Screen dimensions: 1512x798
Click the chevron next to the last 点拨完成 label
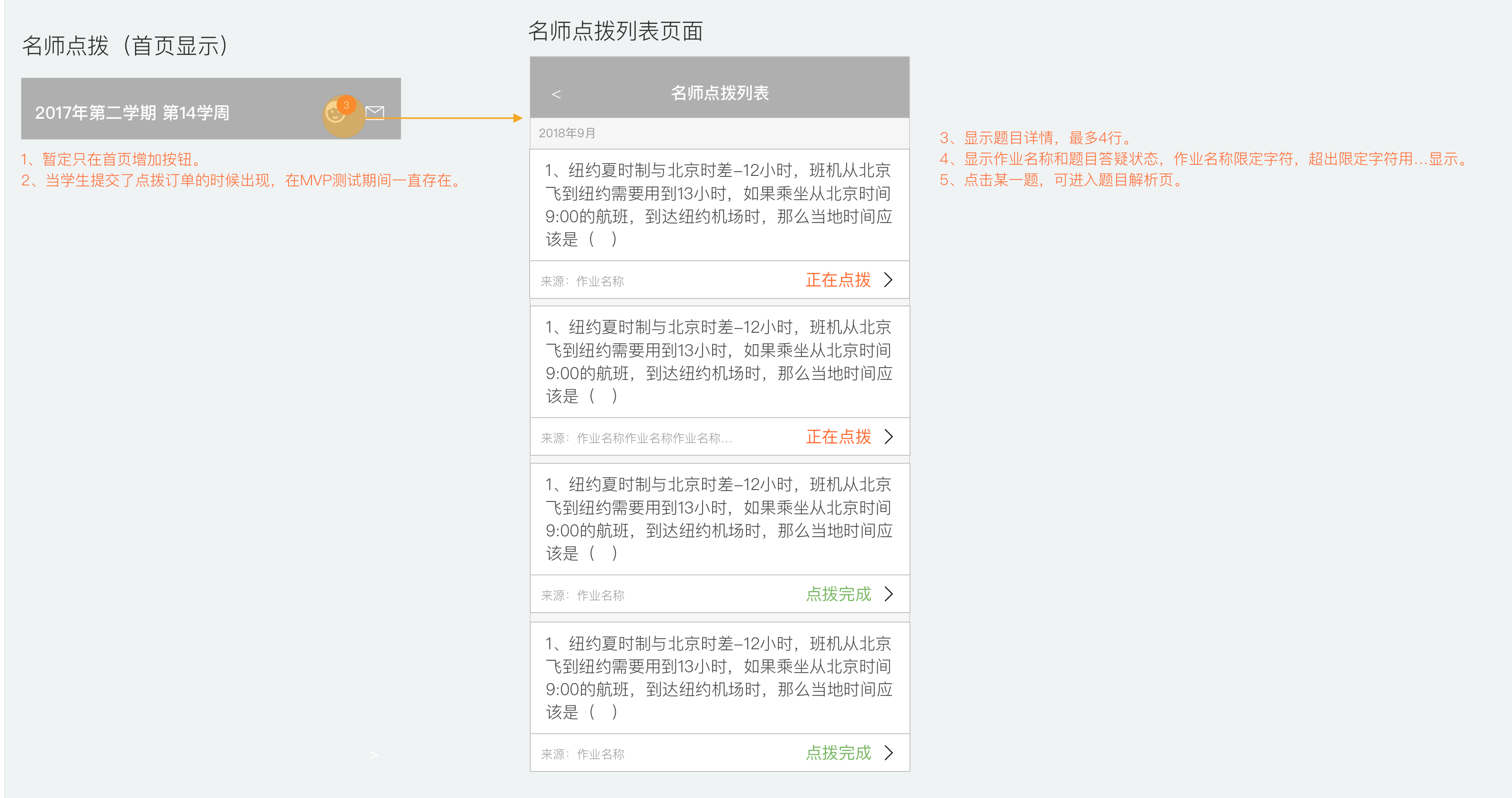[x=890, y=753]
